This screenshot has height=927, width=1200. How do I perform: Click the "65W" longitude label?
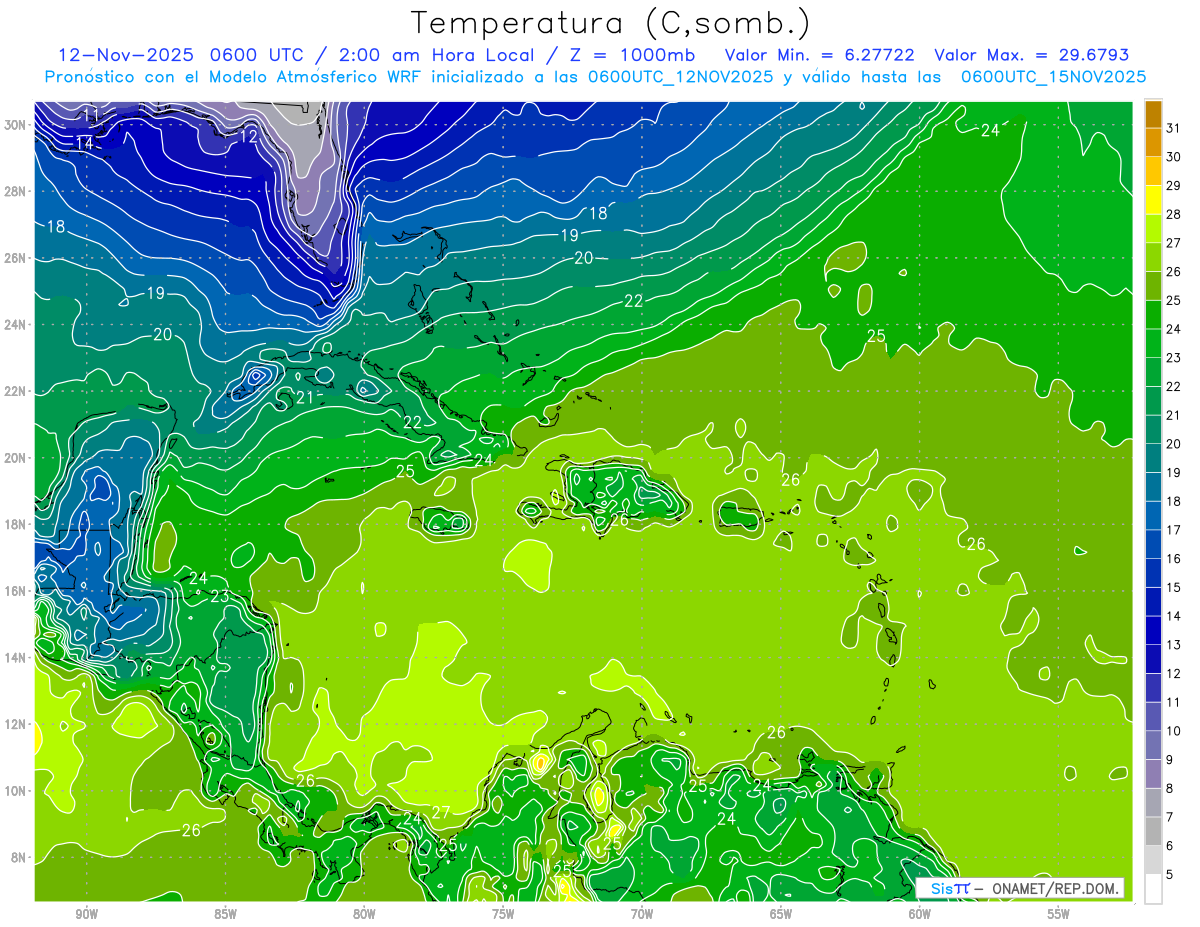point(781,913)
